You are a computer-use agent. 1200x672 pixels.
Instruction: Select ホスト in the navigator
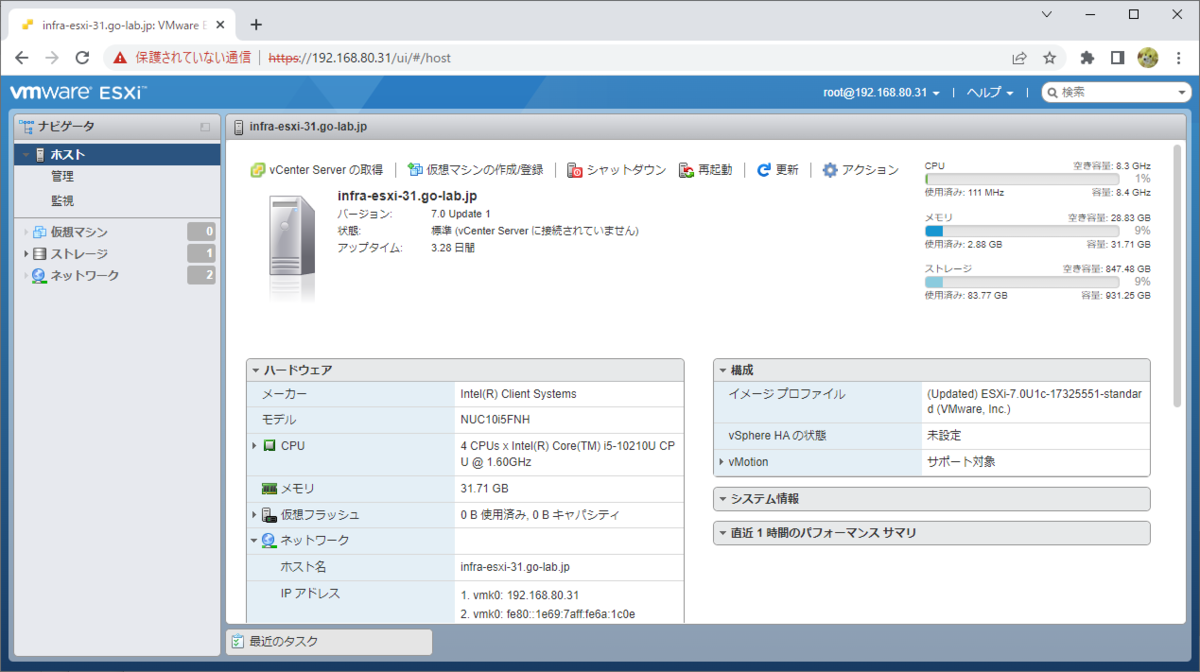[117, 155]
